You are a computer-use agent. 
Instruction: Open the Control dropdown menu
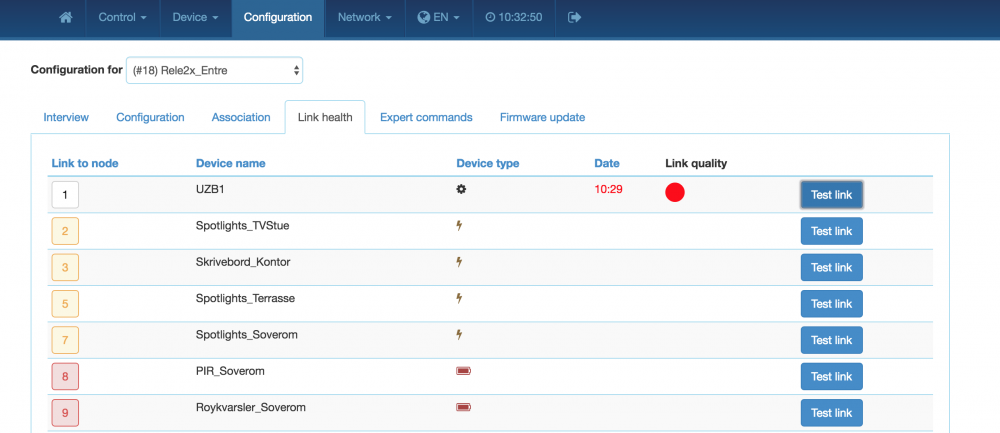coord(123,17)
